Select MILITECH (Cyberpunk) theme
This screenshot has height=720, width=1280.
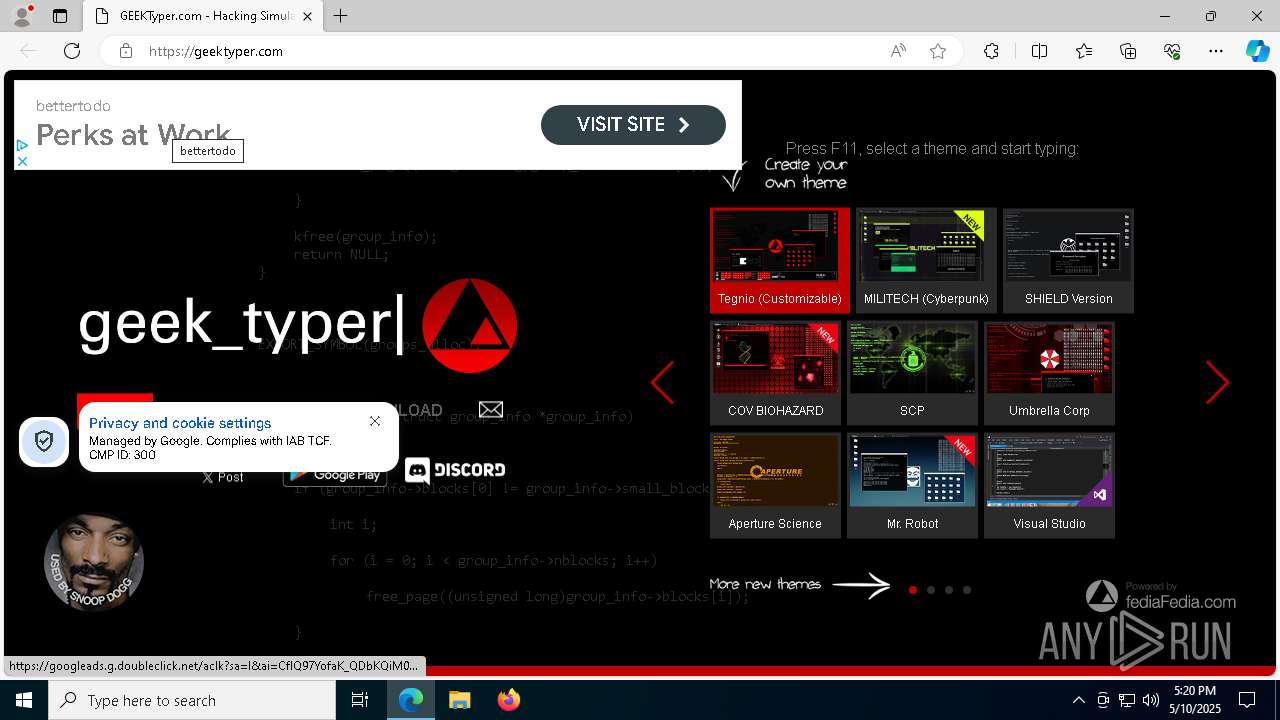click(926, 260)
